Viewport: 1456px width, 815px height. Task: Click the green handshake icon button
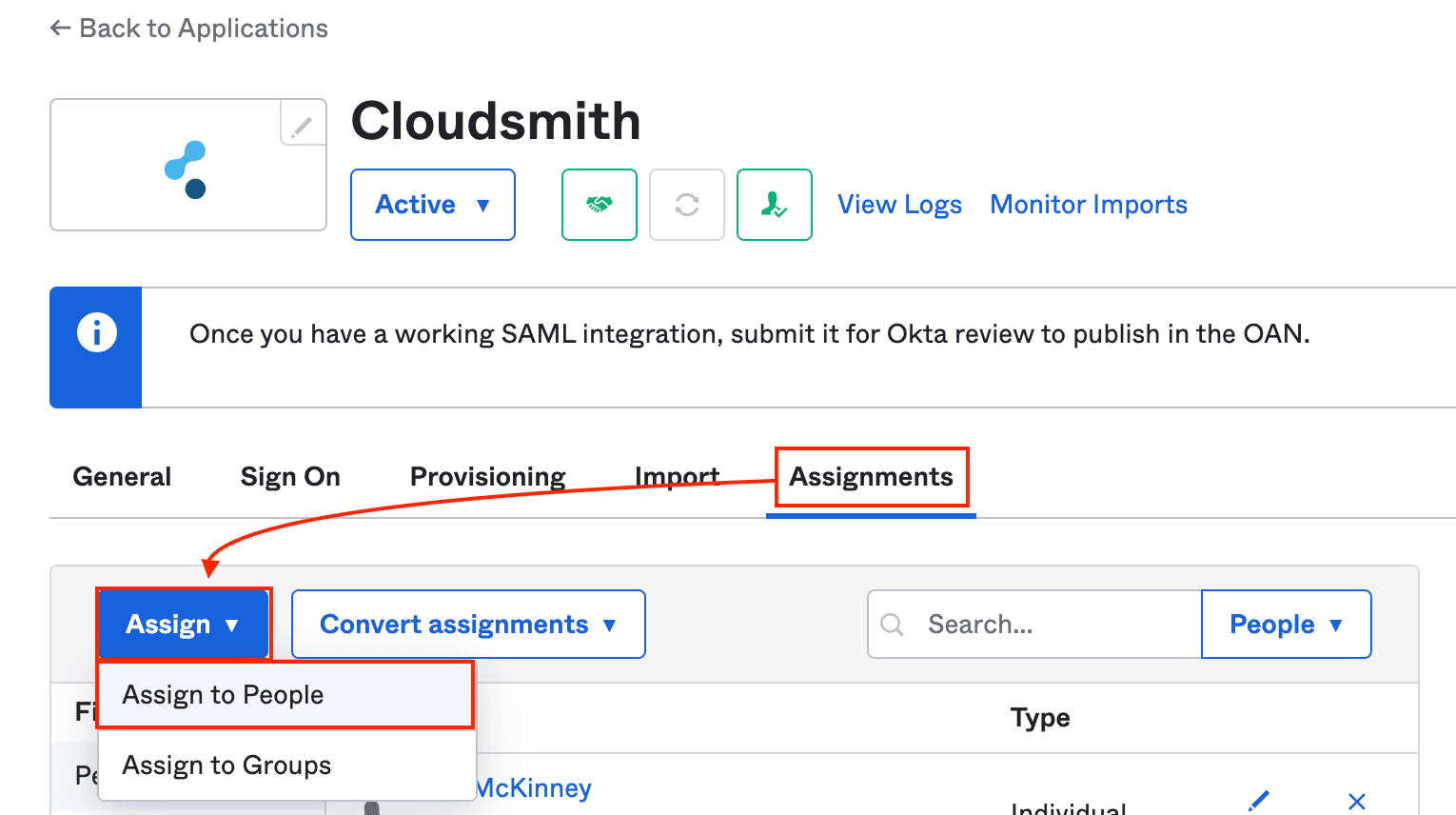599,205
